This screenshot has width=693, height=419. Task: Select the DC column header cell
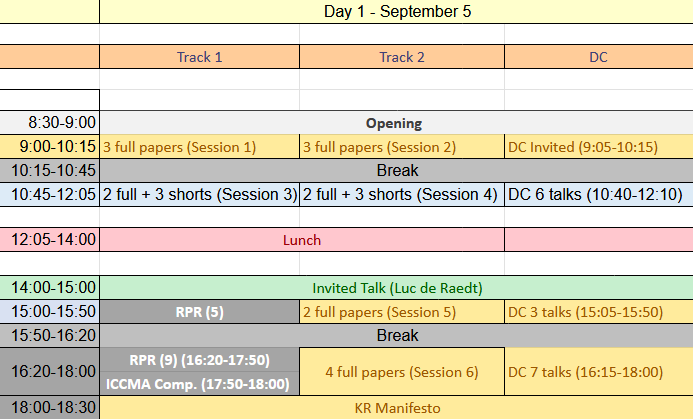click(x=599, y=57)
